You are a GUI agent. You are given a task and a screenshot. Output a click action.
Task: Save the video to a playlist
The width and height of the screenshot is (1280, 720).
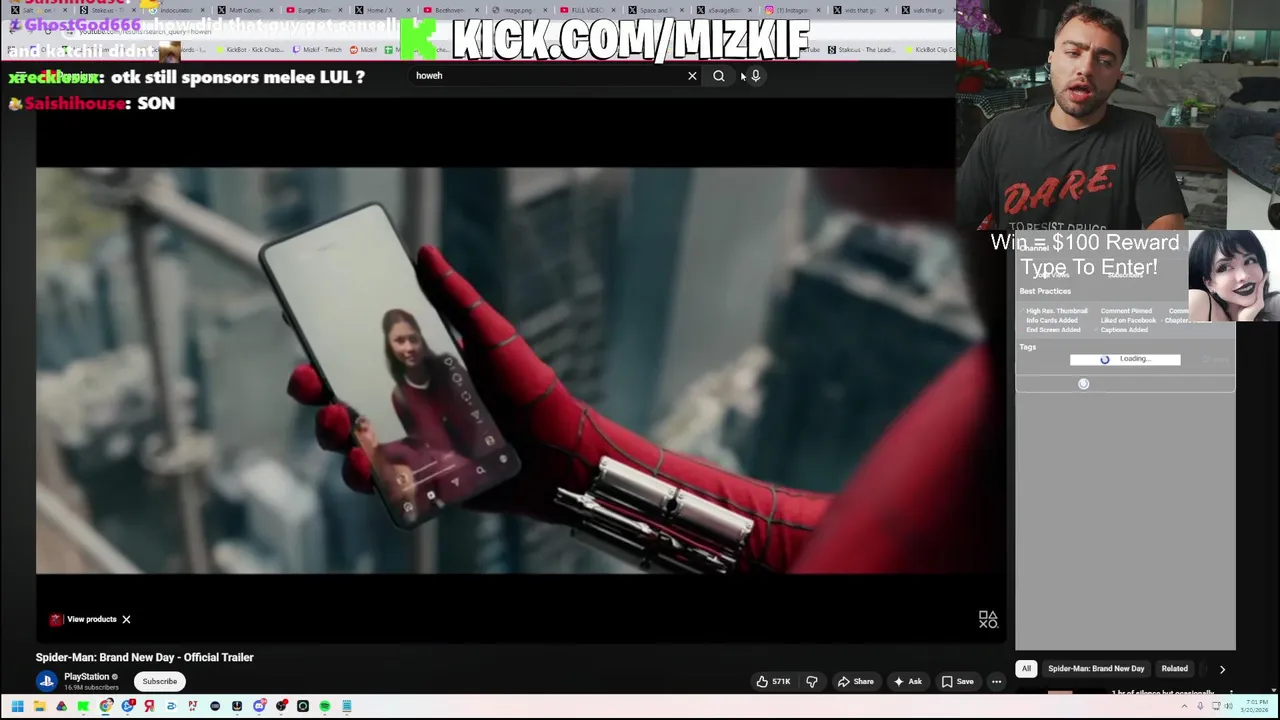point(957,682)
